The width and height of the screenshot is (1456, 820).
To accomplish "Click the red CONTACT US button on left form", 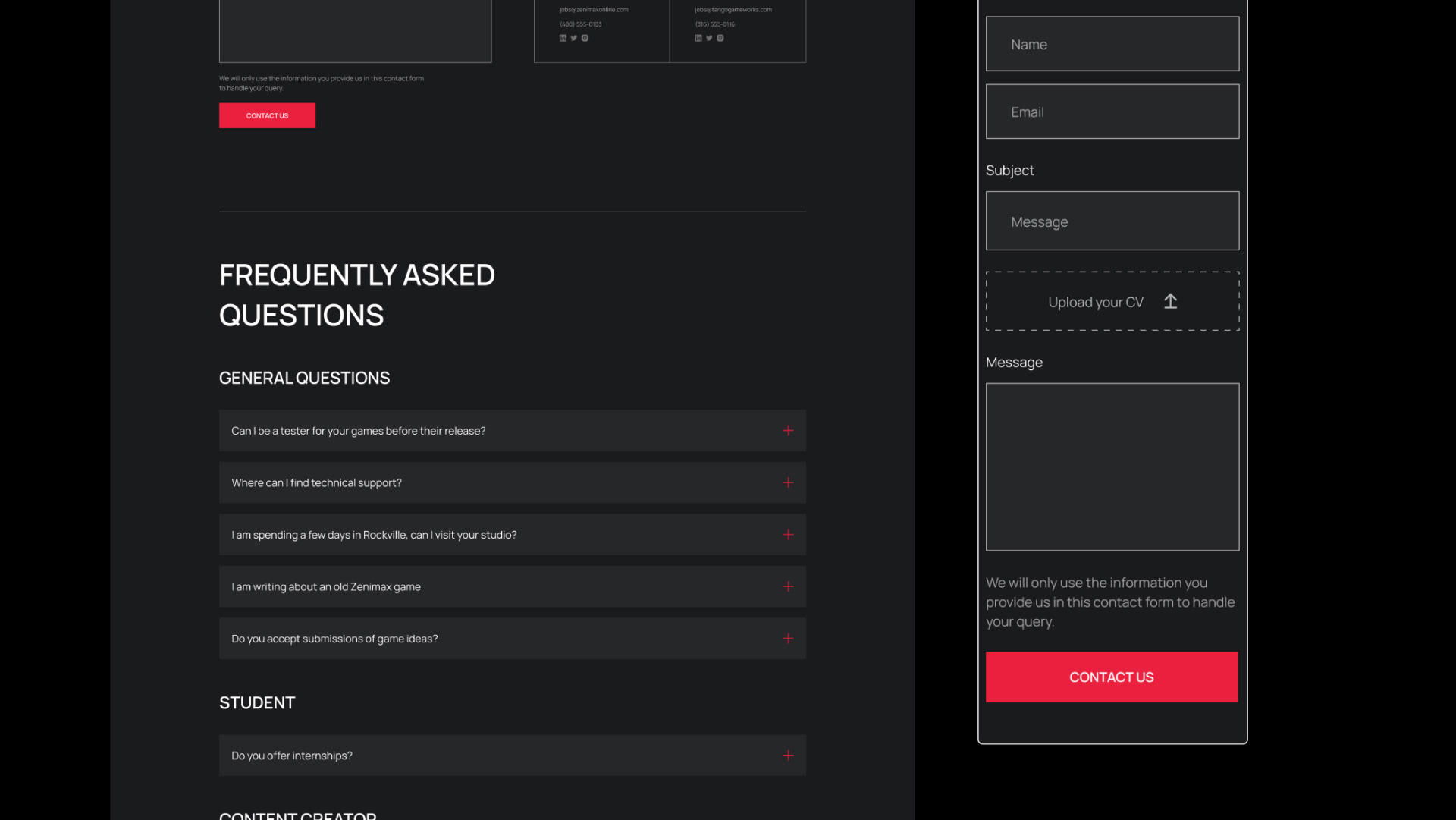I will coord(267,115).
